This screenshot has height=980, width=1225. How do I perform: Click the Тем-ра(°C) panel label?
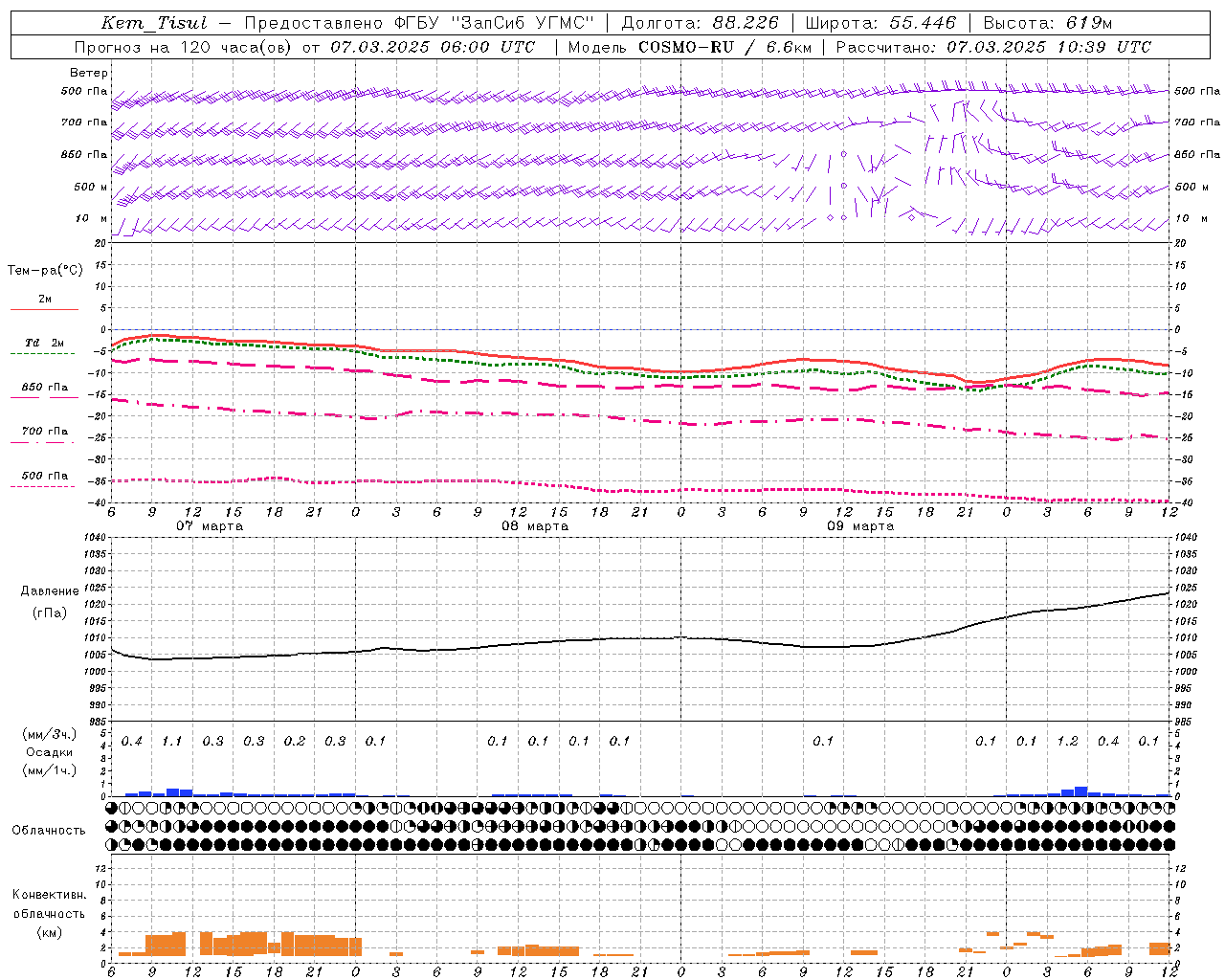click(x=45, y=271)
